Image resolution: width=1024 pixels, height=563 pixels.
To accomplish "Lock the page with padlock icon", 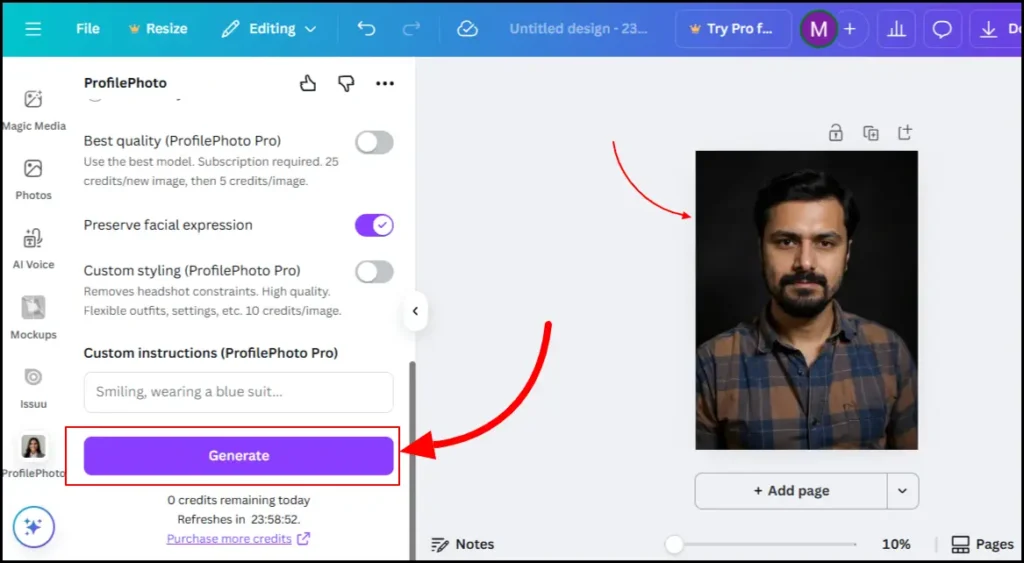I will click(x=835, y=133).
